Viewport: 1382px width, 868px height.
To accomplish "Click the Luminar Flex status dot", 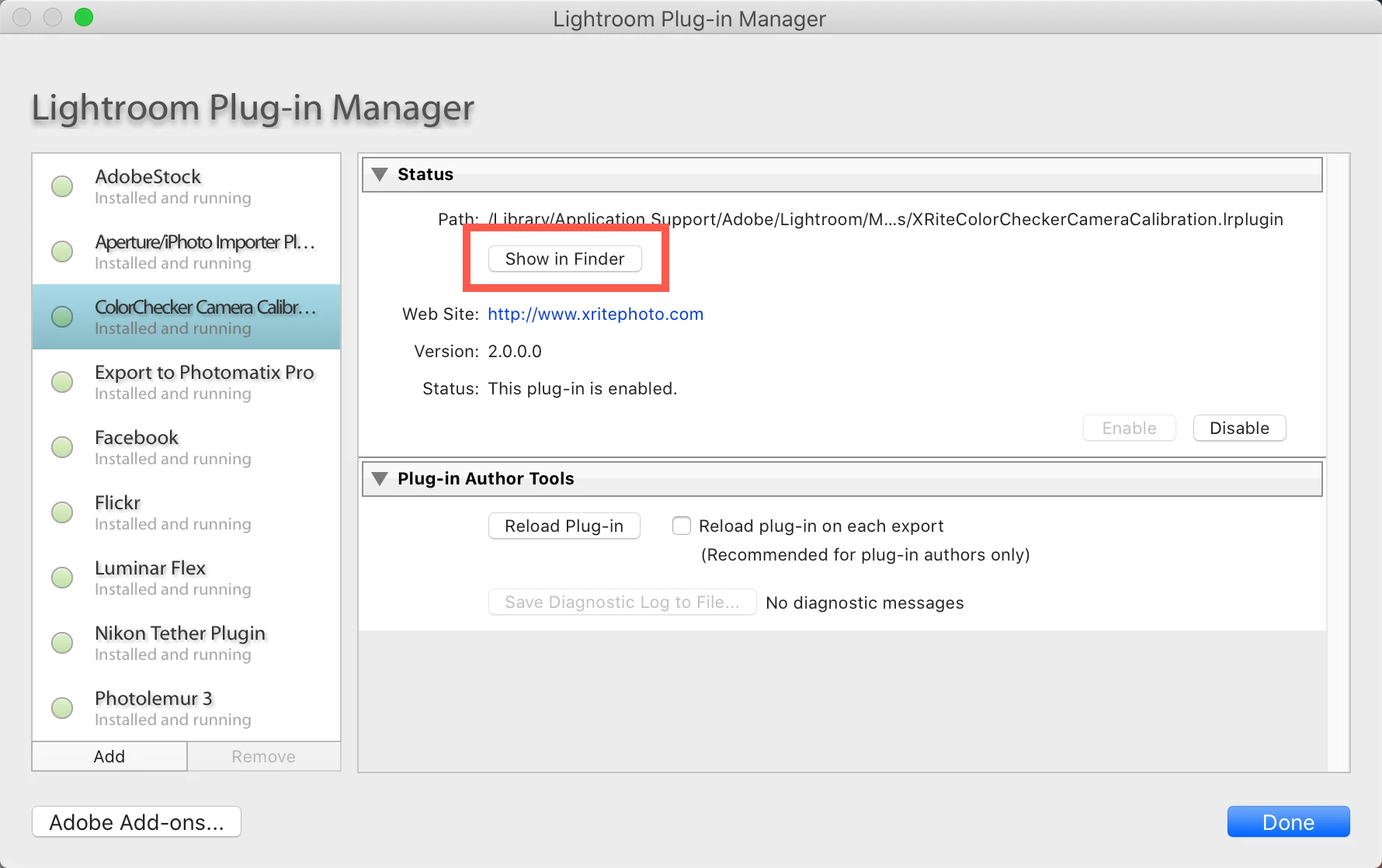I will coord(62,578).
